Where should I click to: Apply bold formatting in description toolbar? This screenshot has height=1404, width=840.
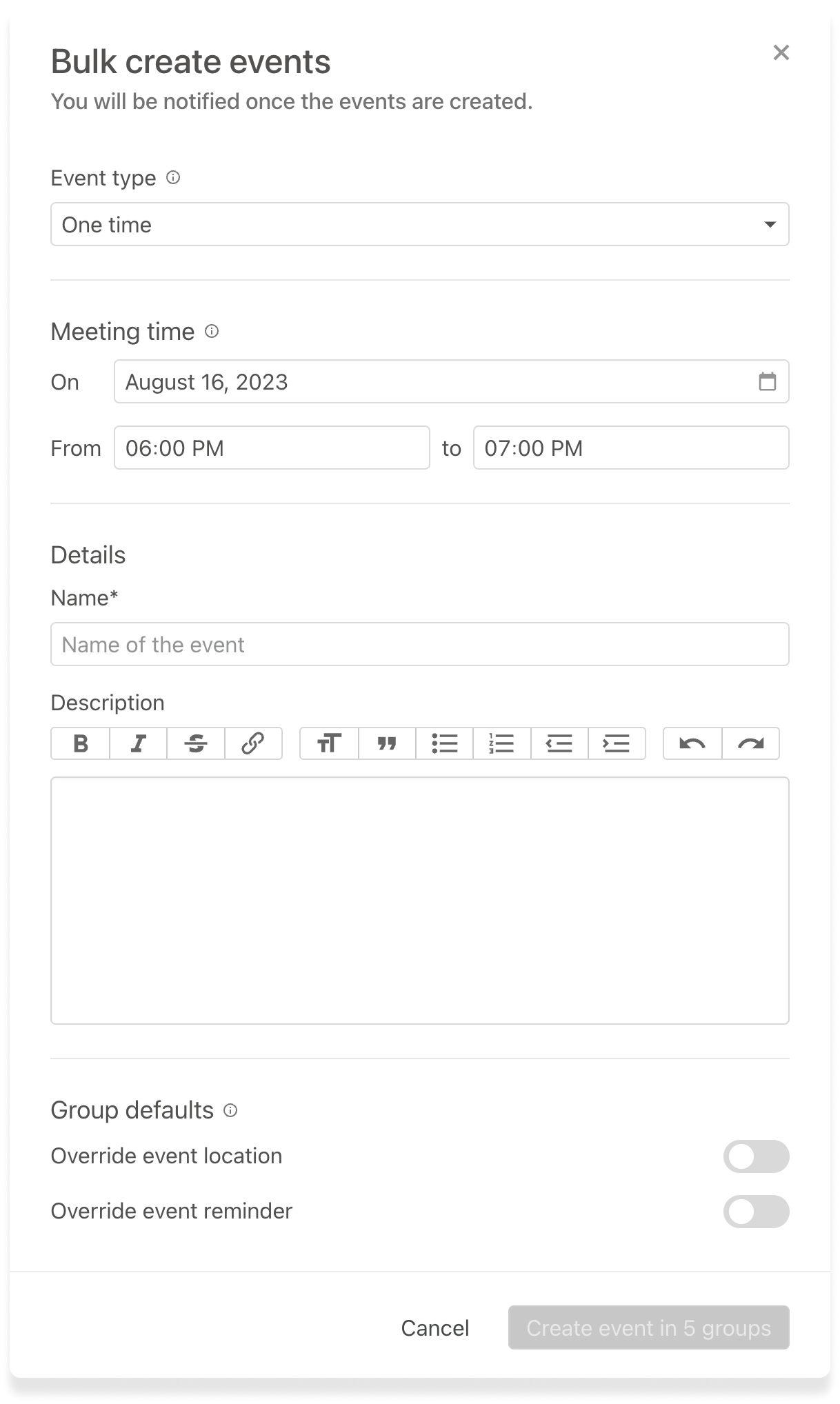coord(80,743)
